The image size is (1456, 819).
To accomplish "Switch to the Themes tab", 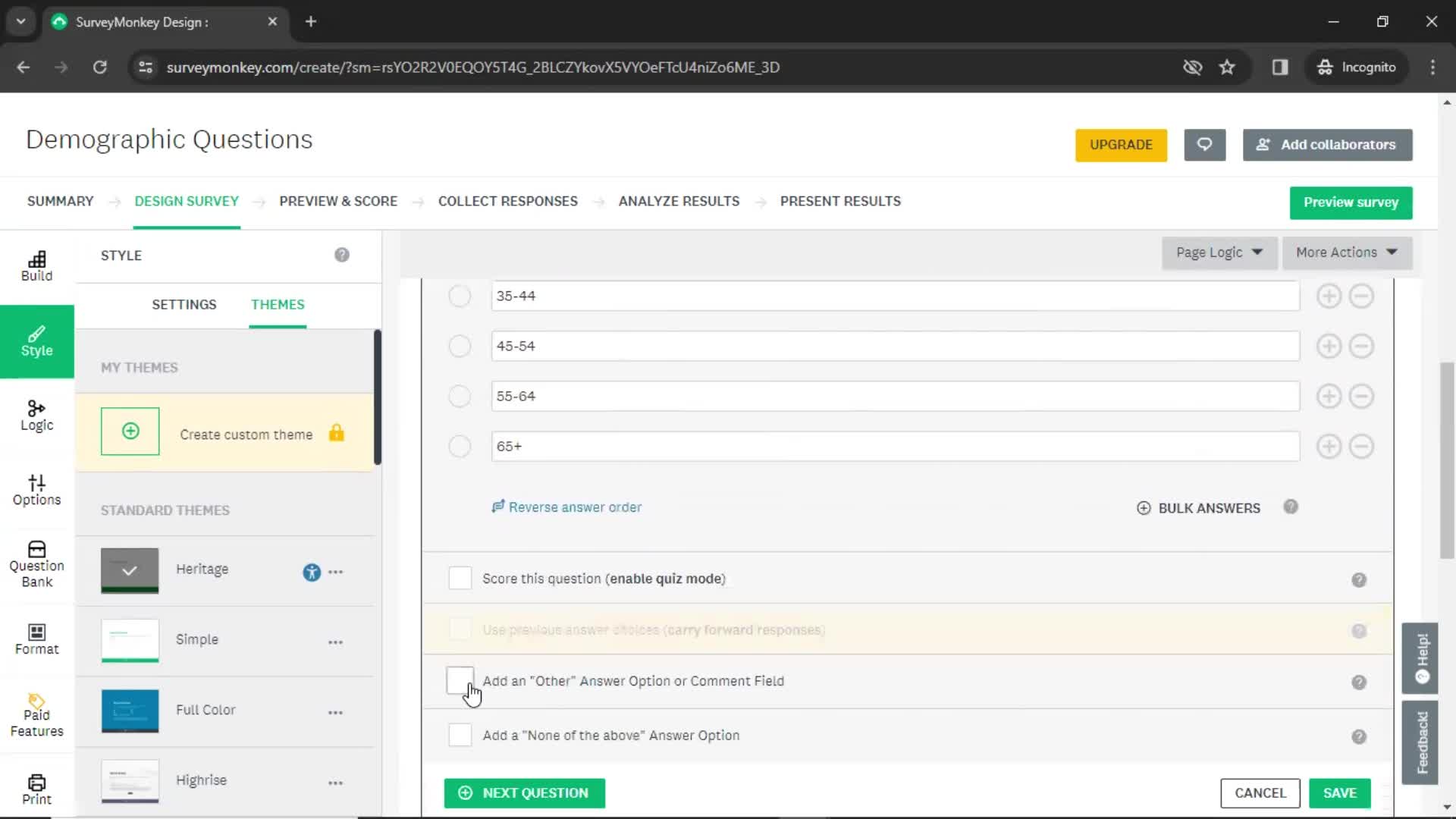I will pos(278,305).
